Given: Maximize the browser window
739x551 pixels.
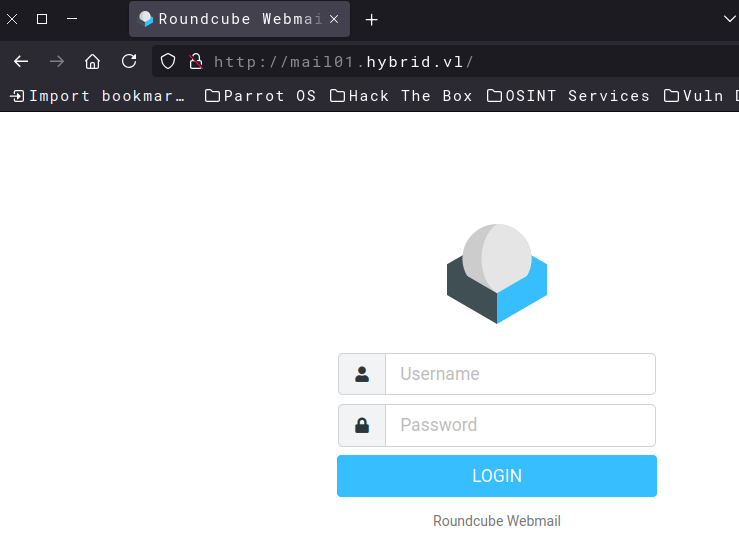Looking at the screenshot, I should coord(42,19).
